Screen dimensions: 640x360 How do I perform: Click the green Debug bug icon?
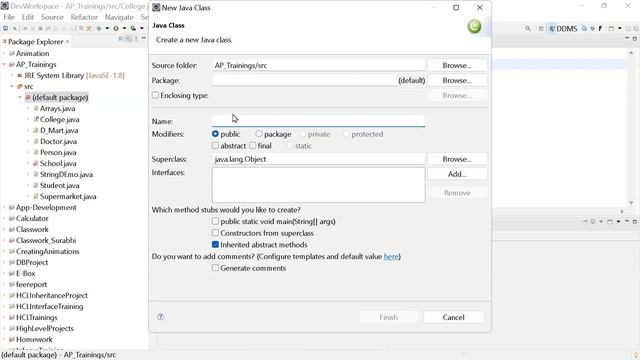(99, 29)
